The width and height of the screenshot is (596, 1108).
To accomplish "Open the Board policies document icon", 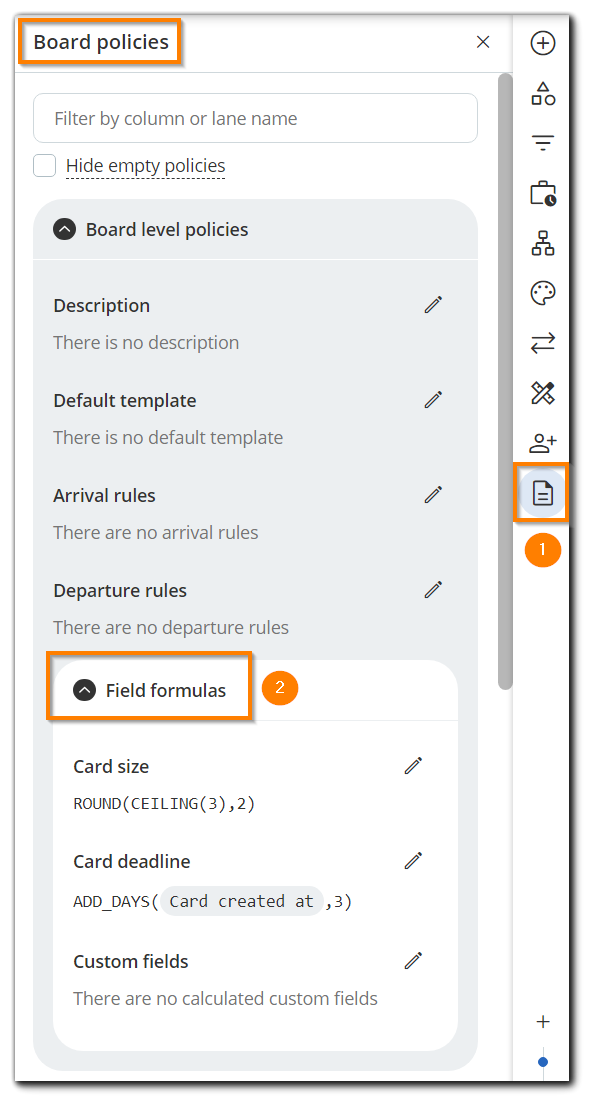I will tap(542, 493).
